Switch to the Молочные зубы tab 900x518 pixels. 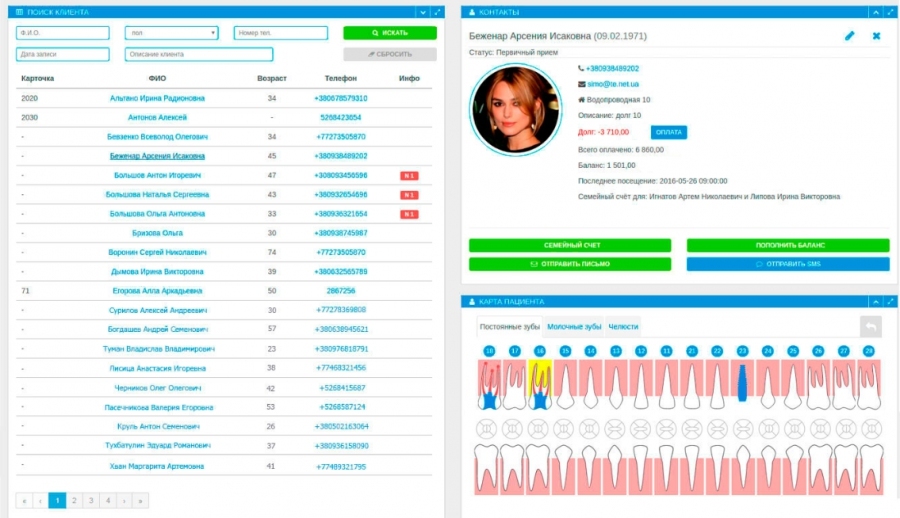574,326
